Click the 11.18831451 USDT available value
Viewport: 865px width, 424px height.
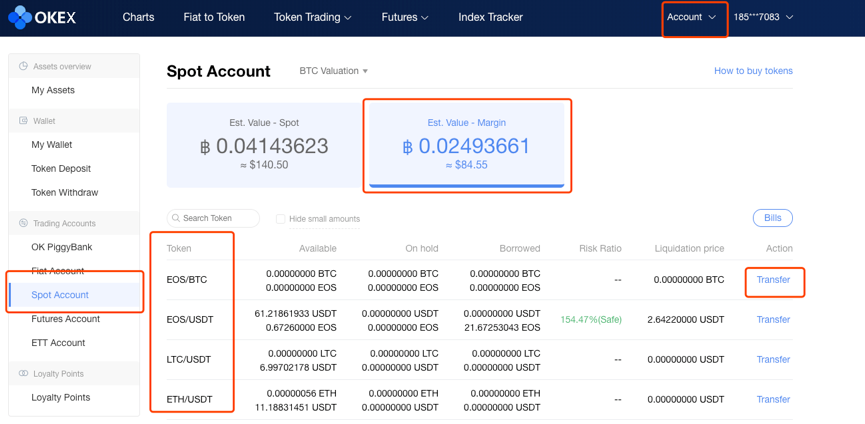click(297, 407)
